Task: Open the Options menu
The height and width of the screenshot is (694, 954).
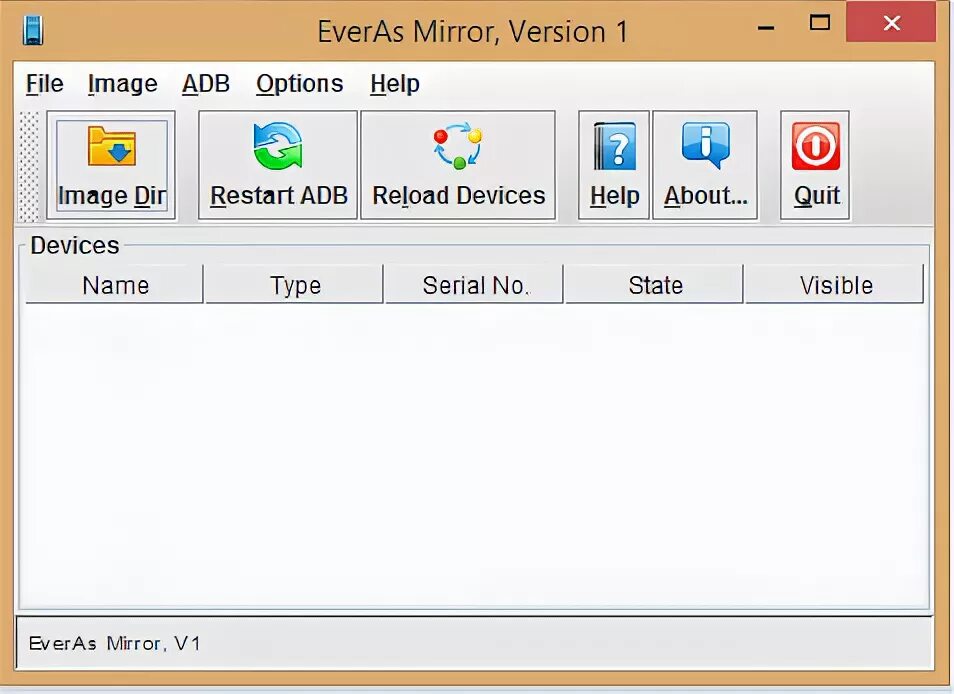Action: [299, 84]
